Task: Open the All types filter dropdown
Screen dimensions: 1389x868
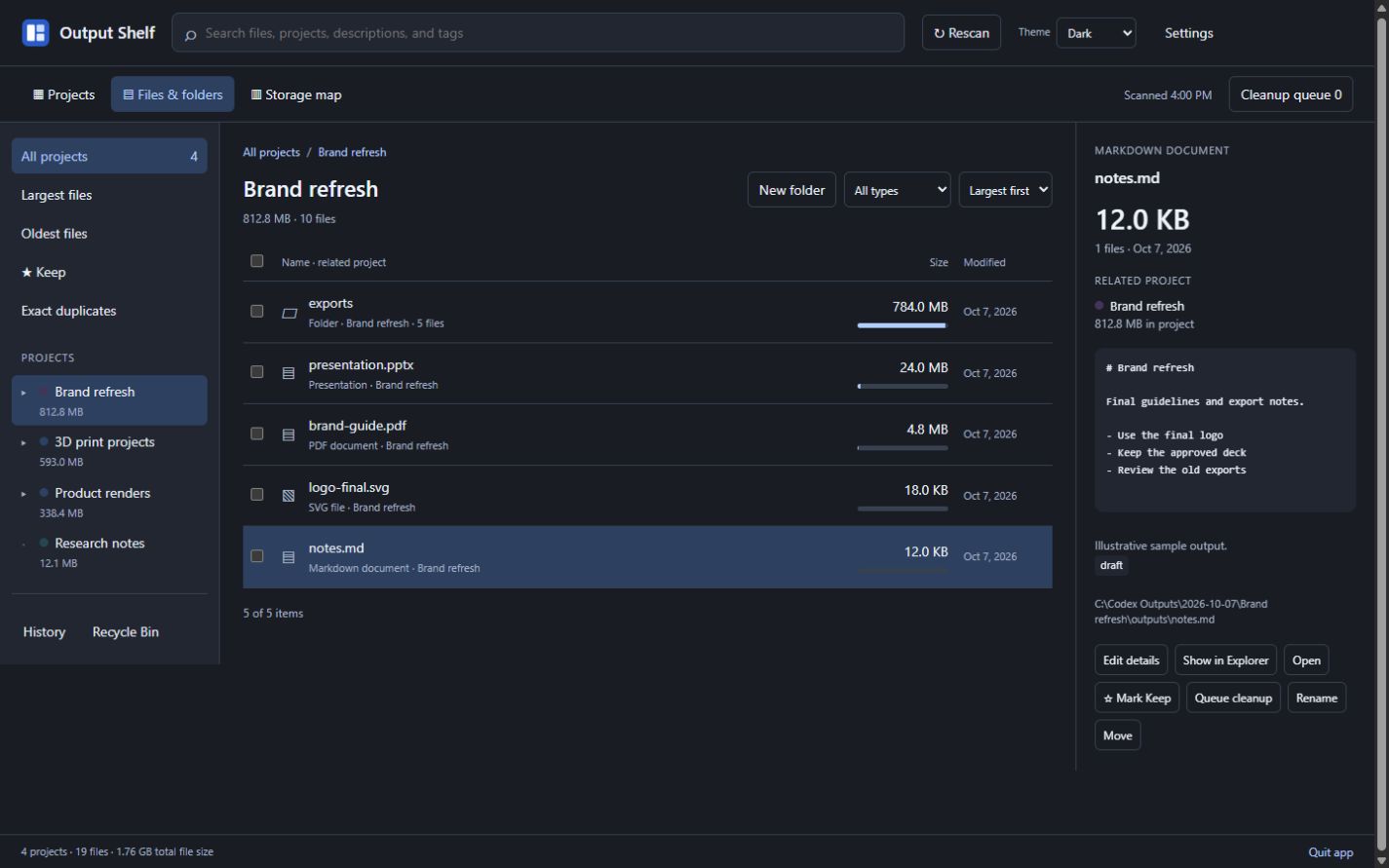Action: 897,190
